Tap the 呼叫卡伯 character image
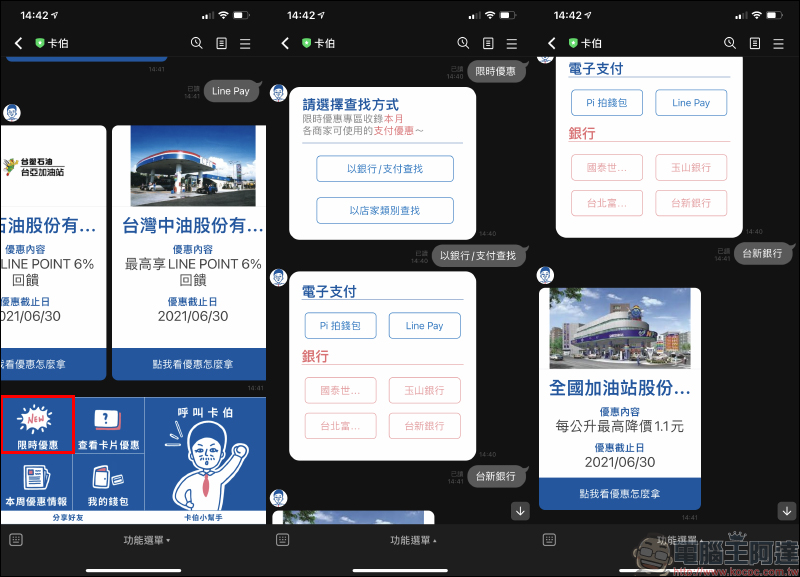 point(205,460)
